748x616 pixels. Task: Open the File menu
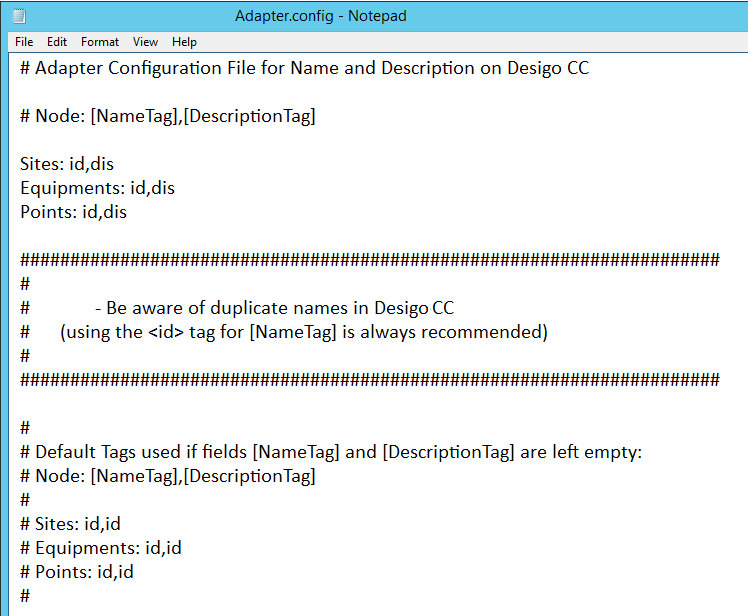click(24, 42)
